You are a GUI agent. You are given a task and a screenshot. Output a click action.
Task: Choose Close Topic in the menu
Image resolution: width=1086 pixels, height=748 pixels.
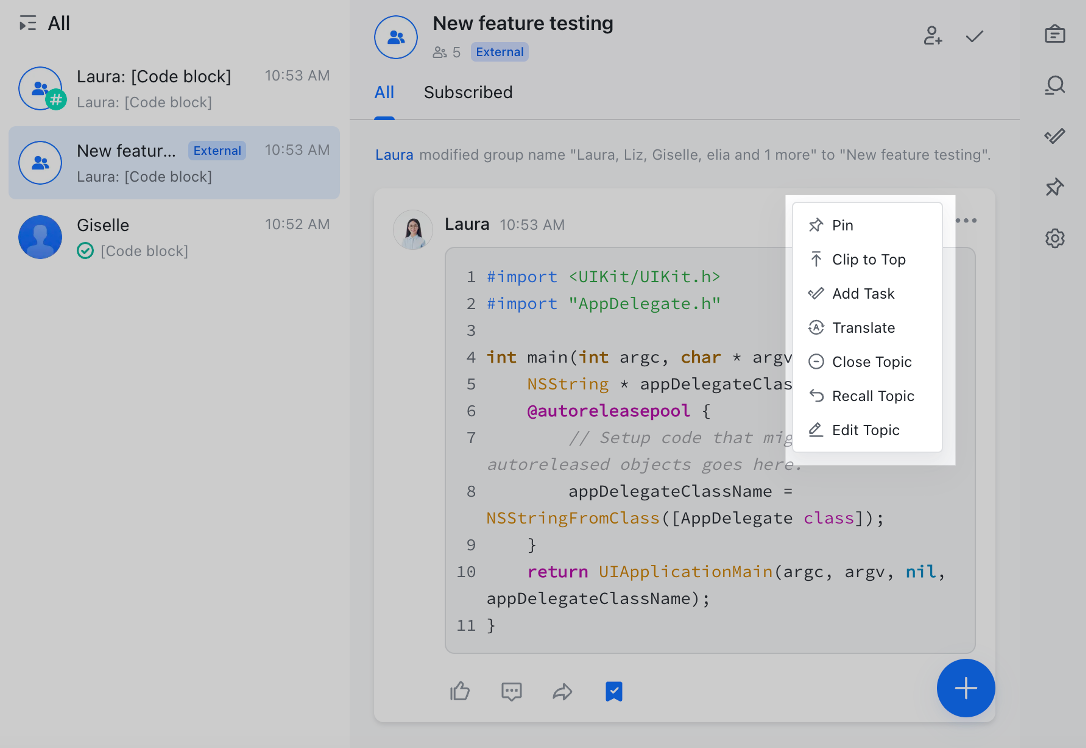[x=872, y=361]
